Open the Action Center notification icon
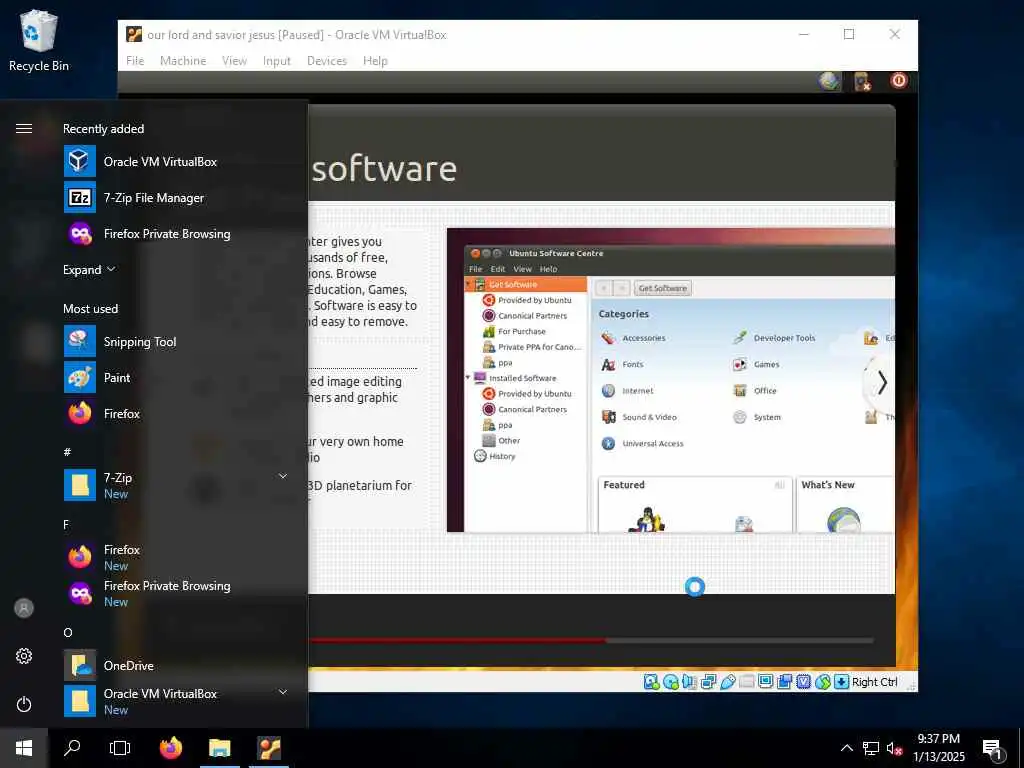The image size is (1024, 768). pyautogui.click(x=993, y=750)
